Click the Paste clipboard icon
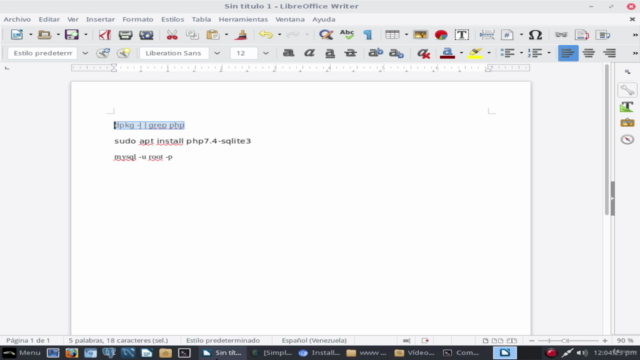Screen dimensions: 640x360 pyautogui.click(x=213, y=35)
